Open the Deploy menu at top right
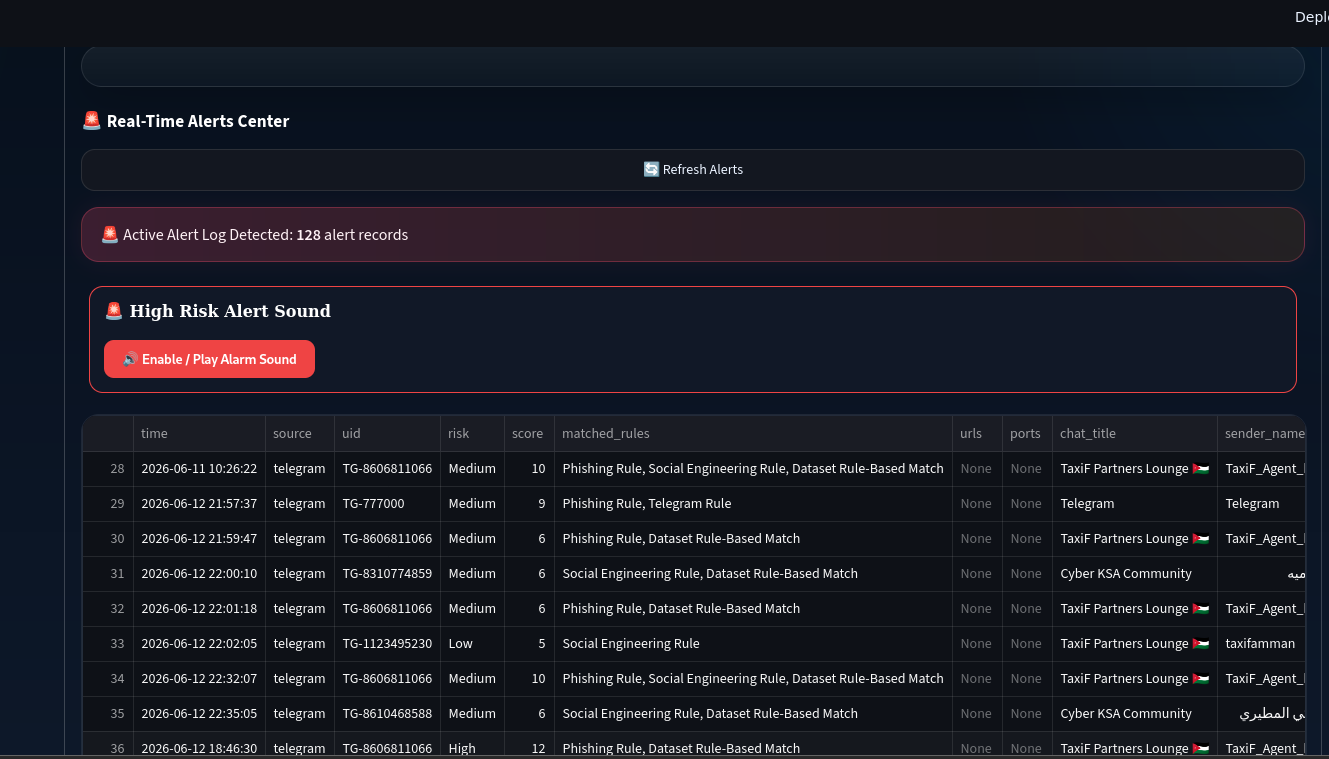 [1311, 17]
